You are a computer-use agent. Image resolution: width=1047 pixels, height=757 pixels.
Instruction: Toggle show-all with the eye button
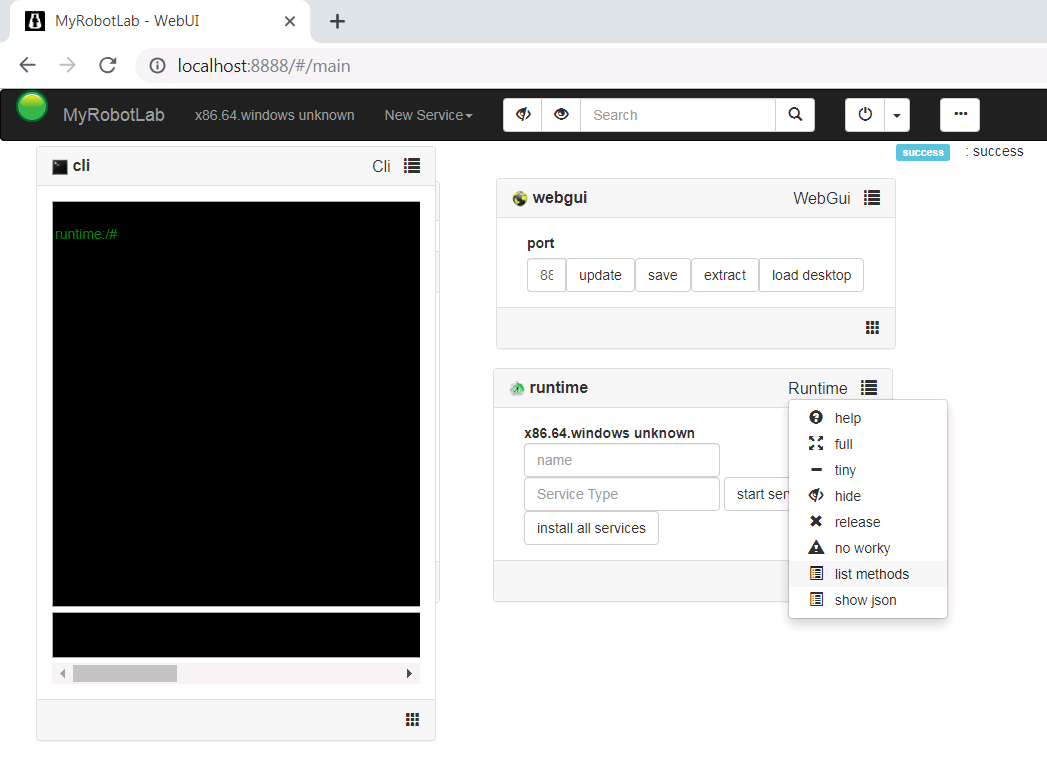(561, 115)
